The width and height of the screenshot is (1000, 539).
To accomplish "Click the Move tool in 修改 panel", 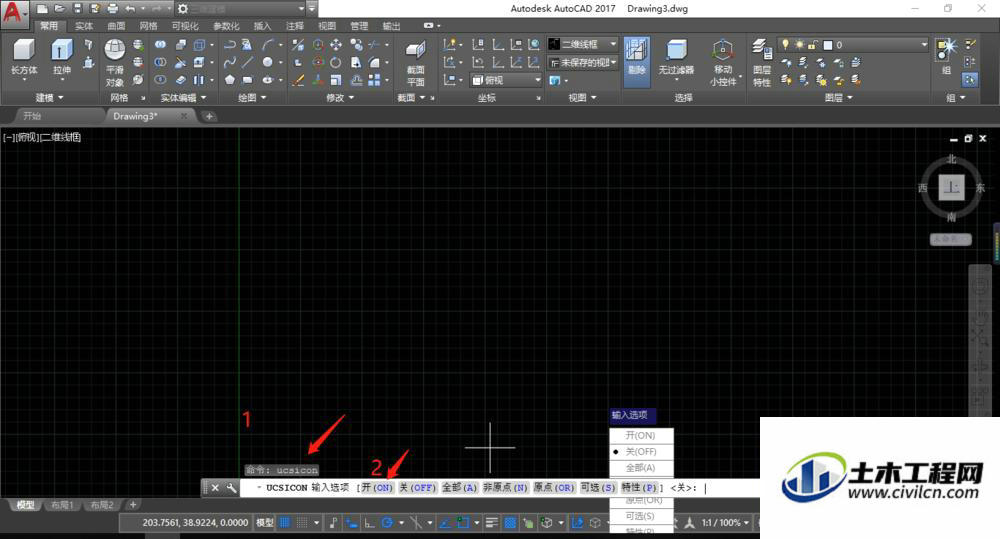I will (336, 45).
